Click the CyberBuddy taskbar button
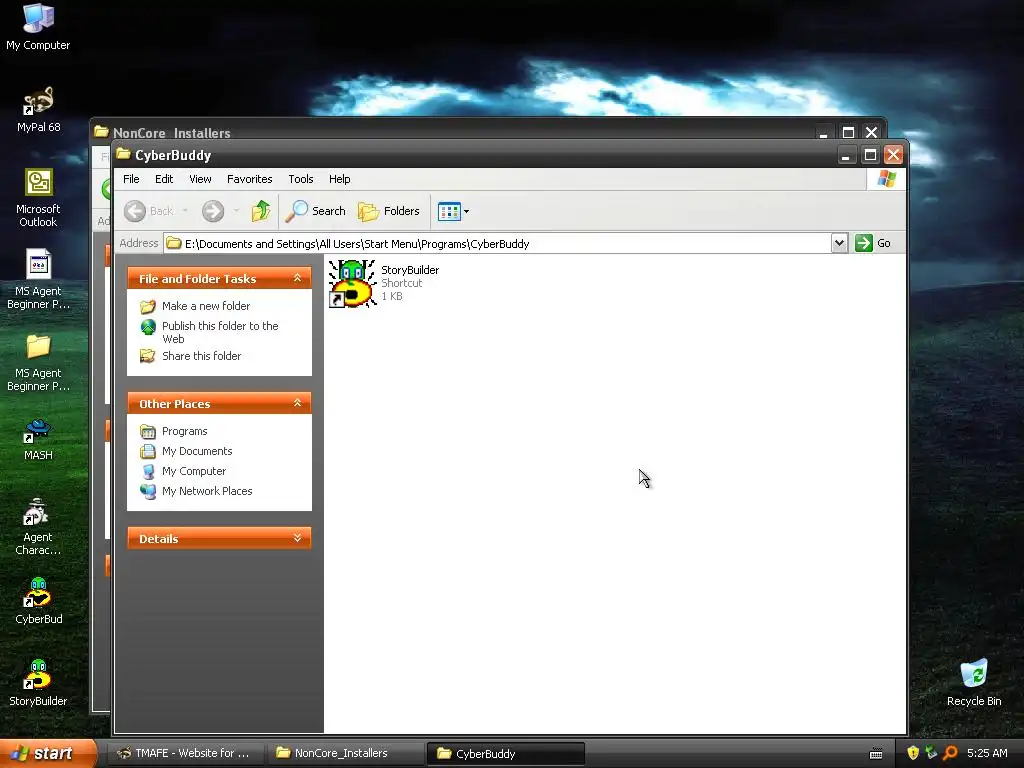This screenshot has height=768, width=1024. [x=505, y=753]
